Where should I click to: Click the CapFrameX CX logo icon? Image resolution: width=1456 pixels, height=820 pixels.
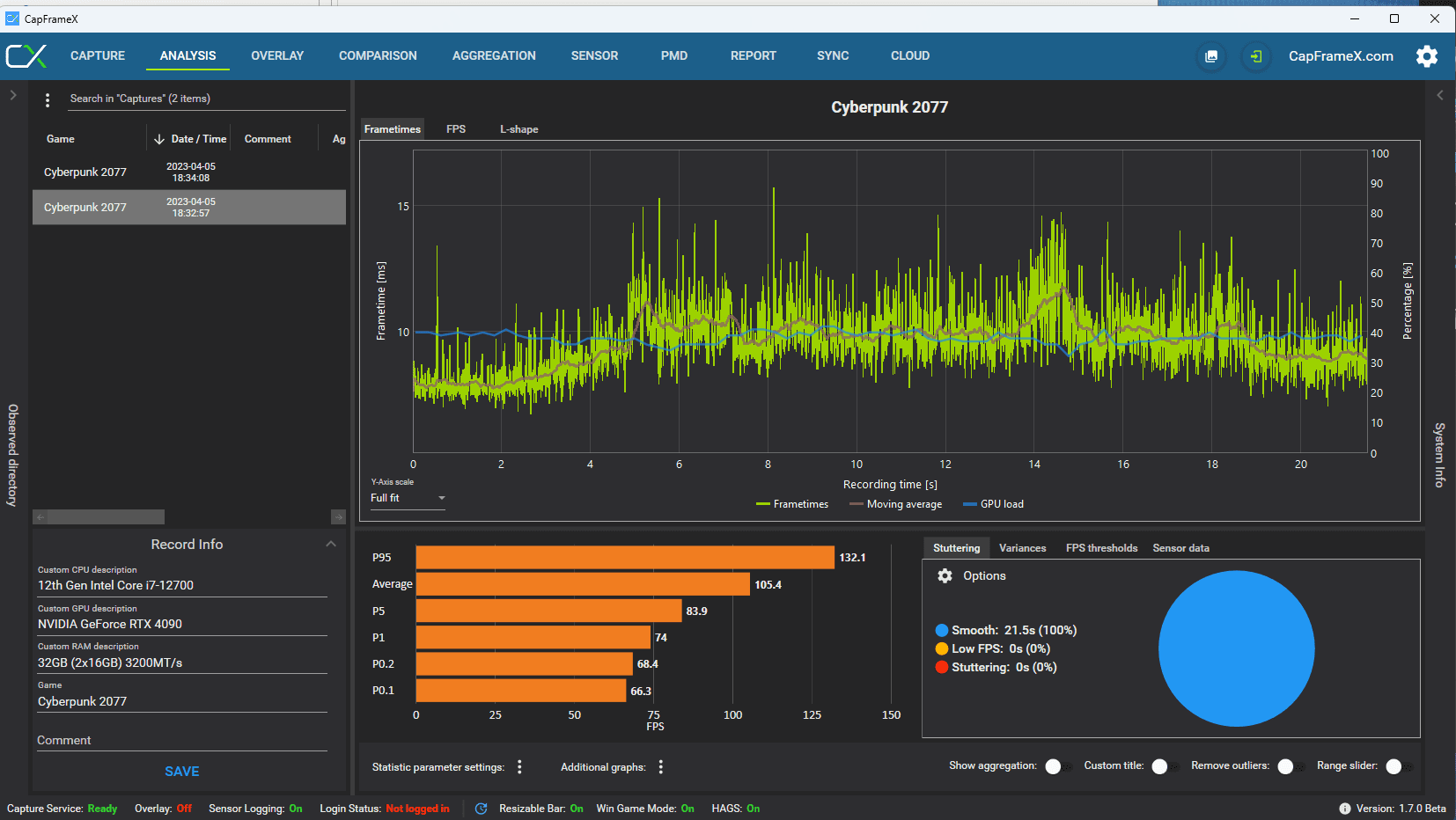(26, 56)
